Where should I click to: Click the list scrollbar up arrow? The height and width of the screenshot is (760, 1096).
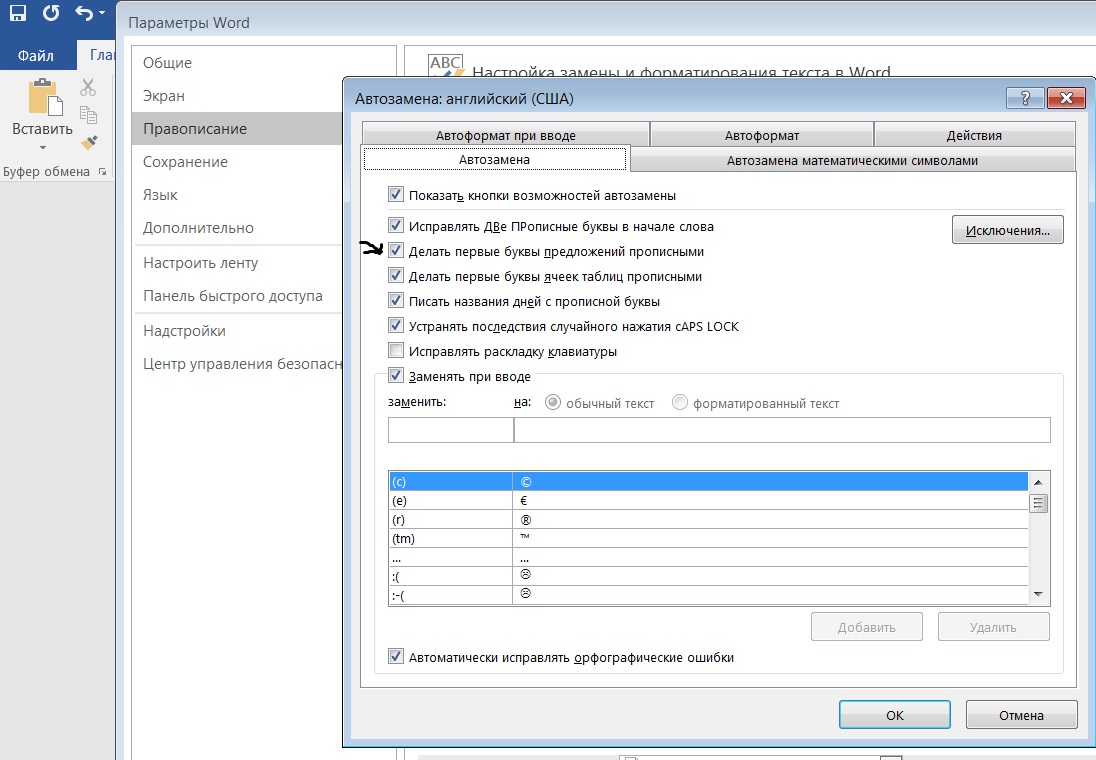pyautogui.click(x=1038, y=482)
